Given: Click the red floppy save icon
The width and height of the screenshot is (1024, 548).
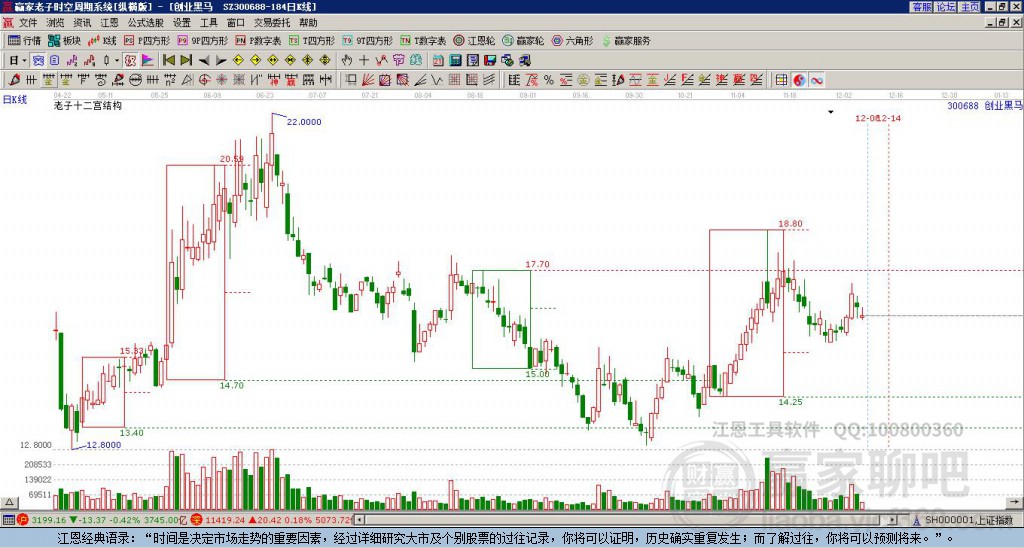Looking at the screenshot, I should pyautogui.click(x=490, y=61).
